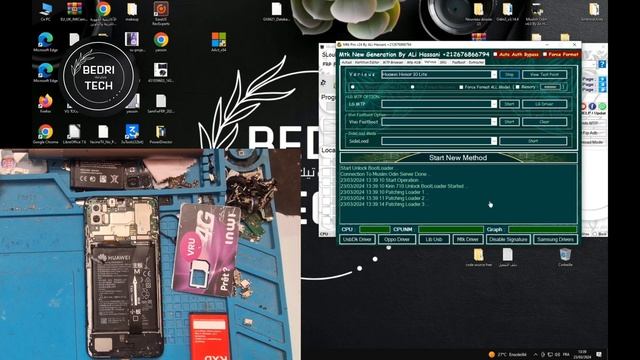Open the Firefox desktop shortcut
This screenshot has width=640, height=360.
click(45, 103)
